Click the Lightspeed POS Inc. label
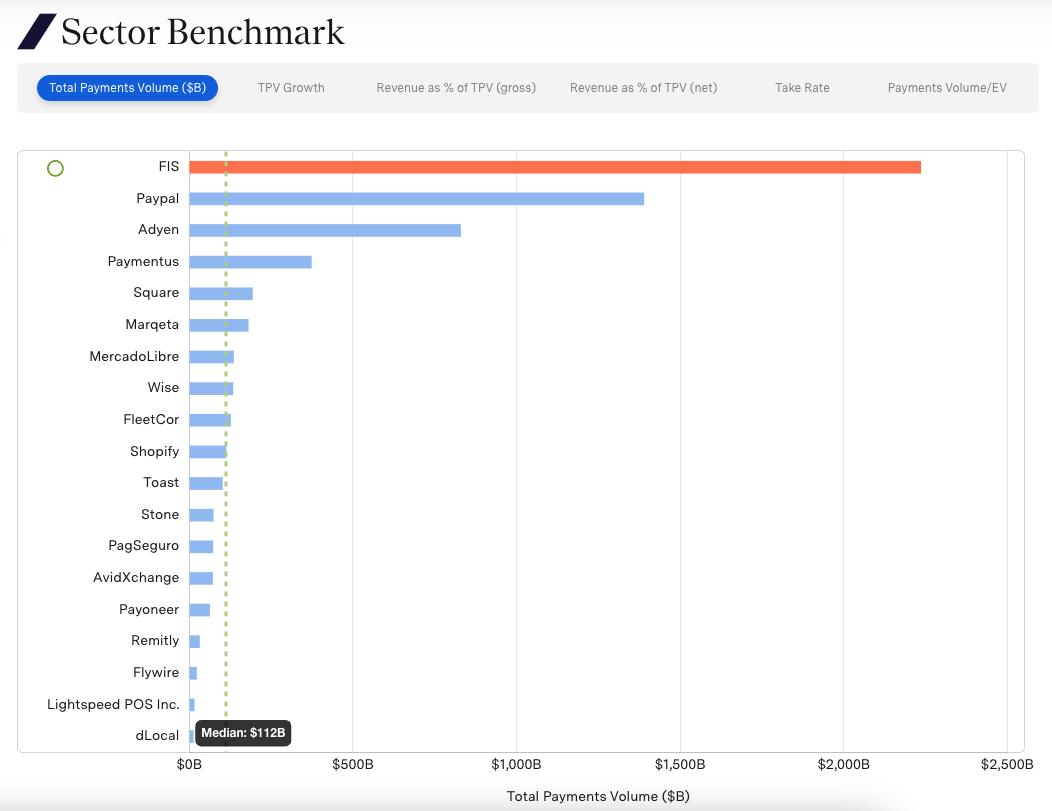Viewport: 1052px width, 811px height. point(114,704)
